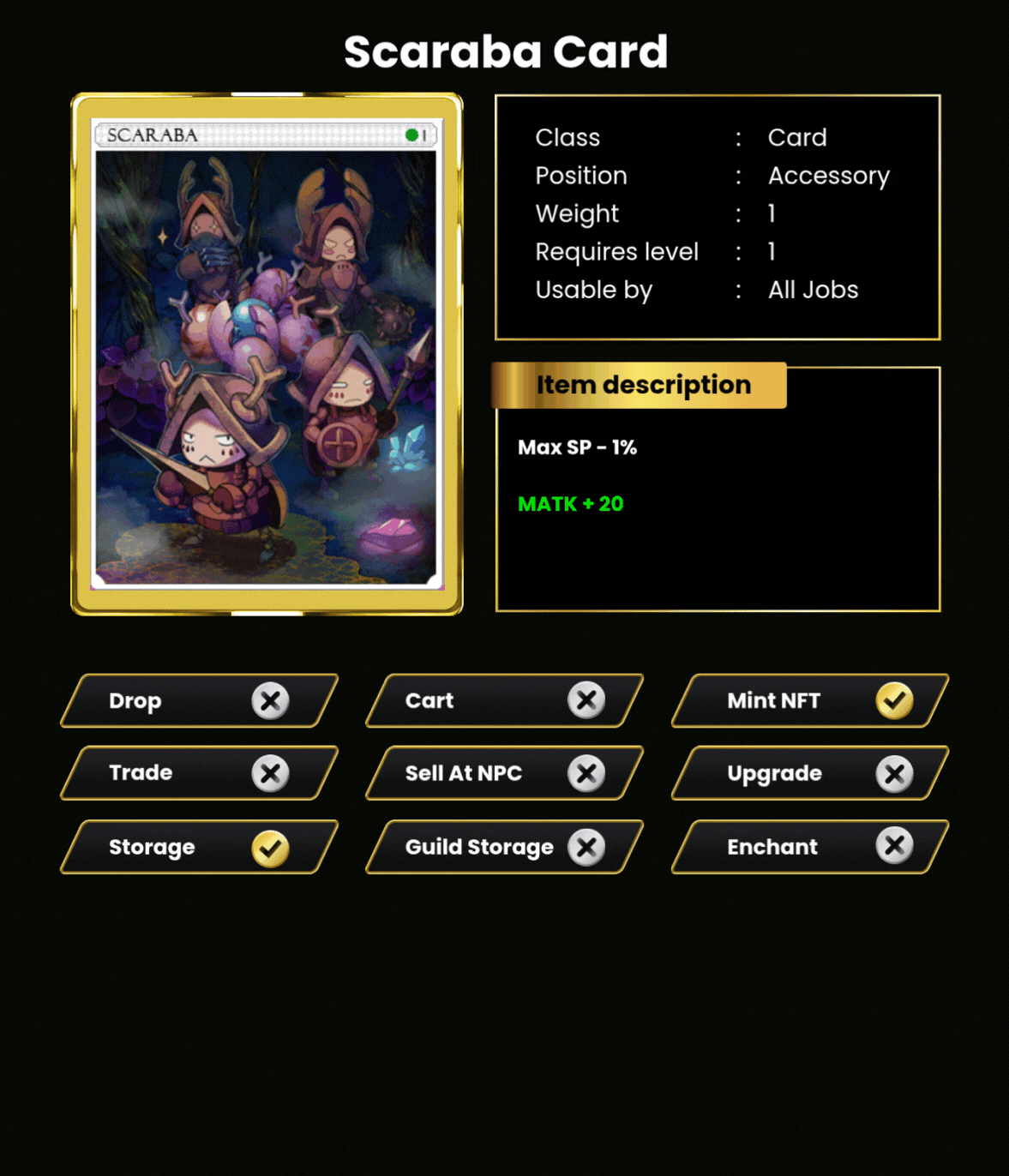1009x1176 pixels.
Task: Click the X icon beside Drop
Action: (270, 701)
